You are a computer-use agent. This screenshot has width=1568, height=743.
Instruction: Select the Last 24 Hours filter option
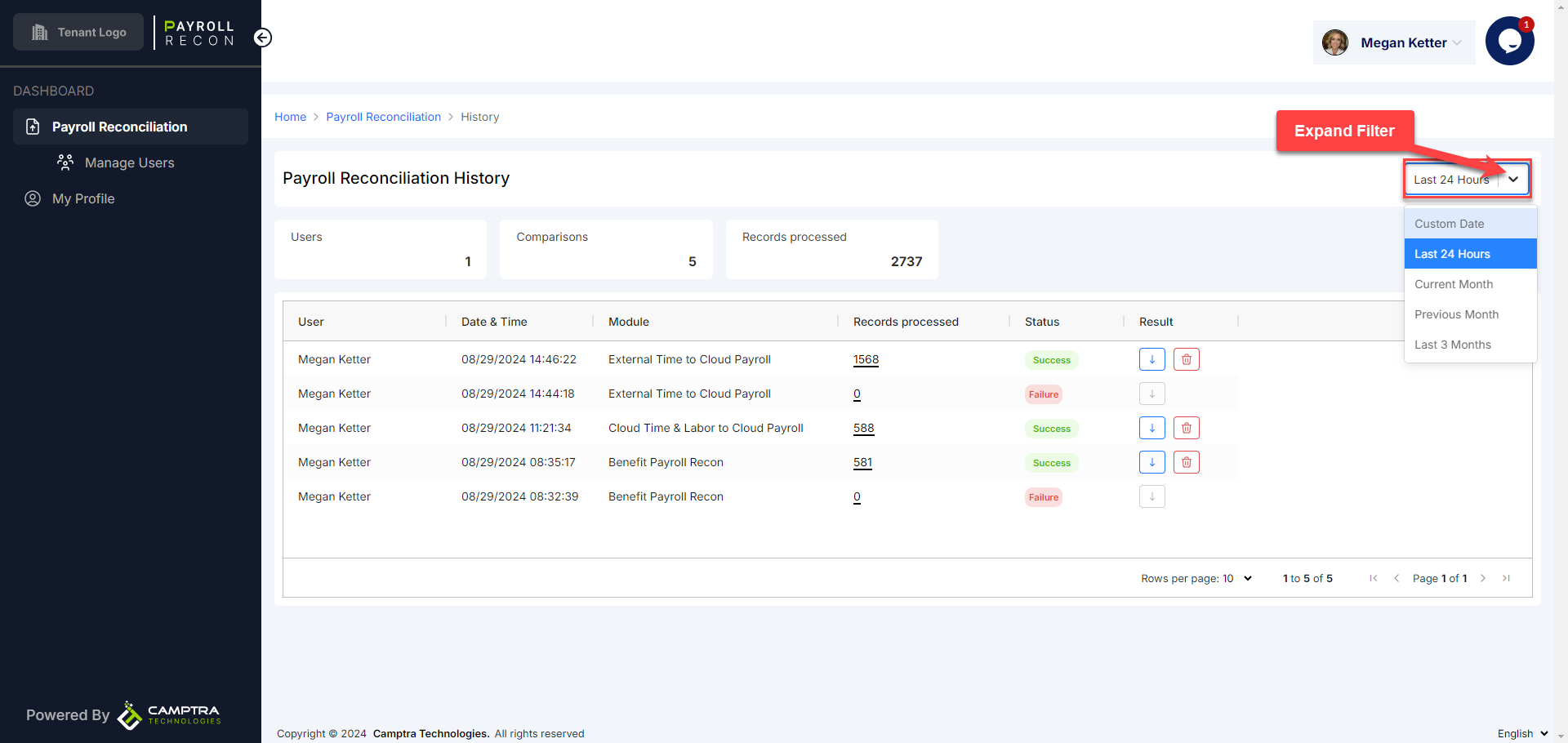pos(1470,254)
